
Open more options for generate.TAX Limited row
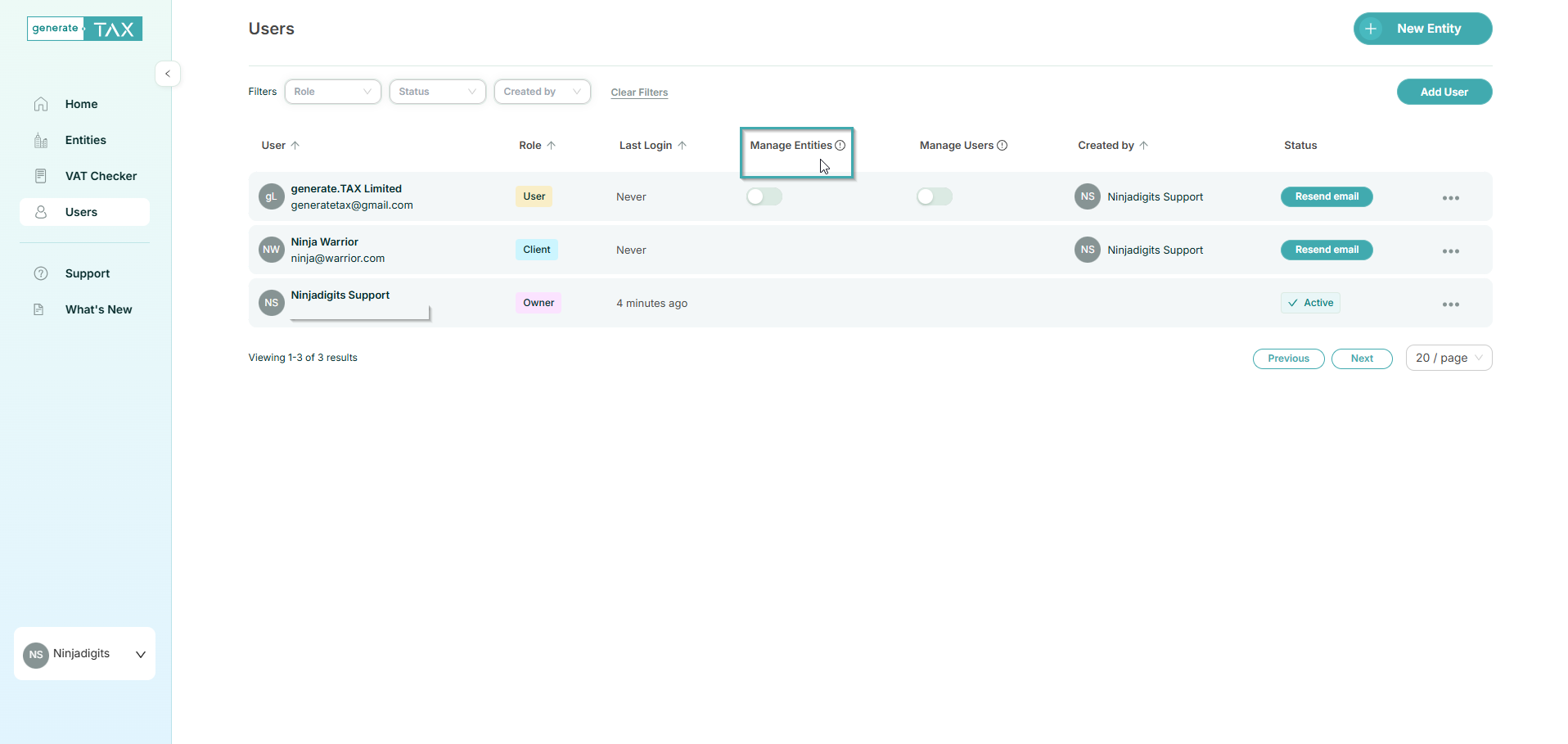(x=1450, y=198)
